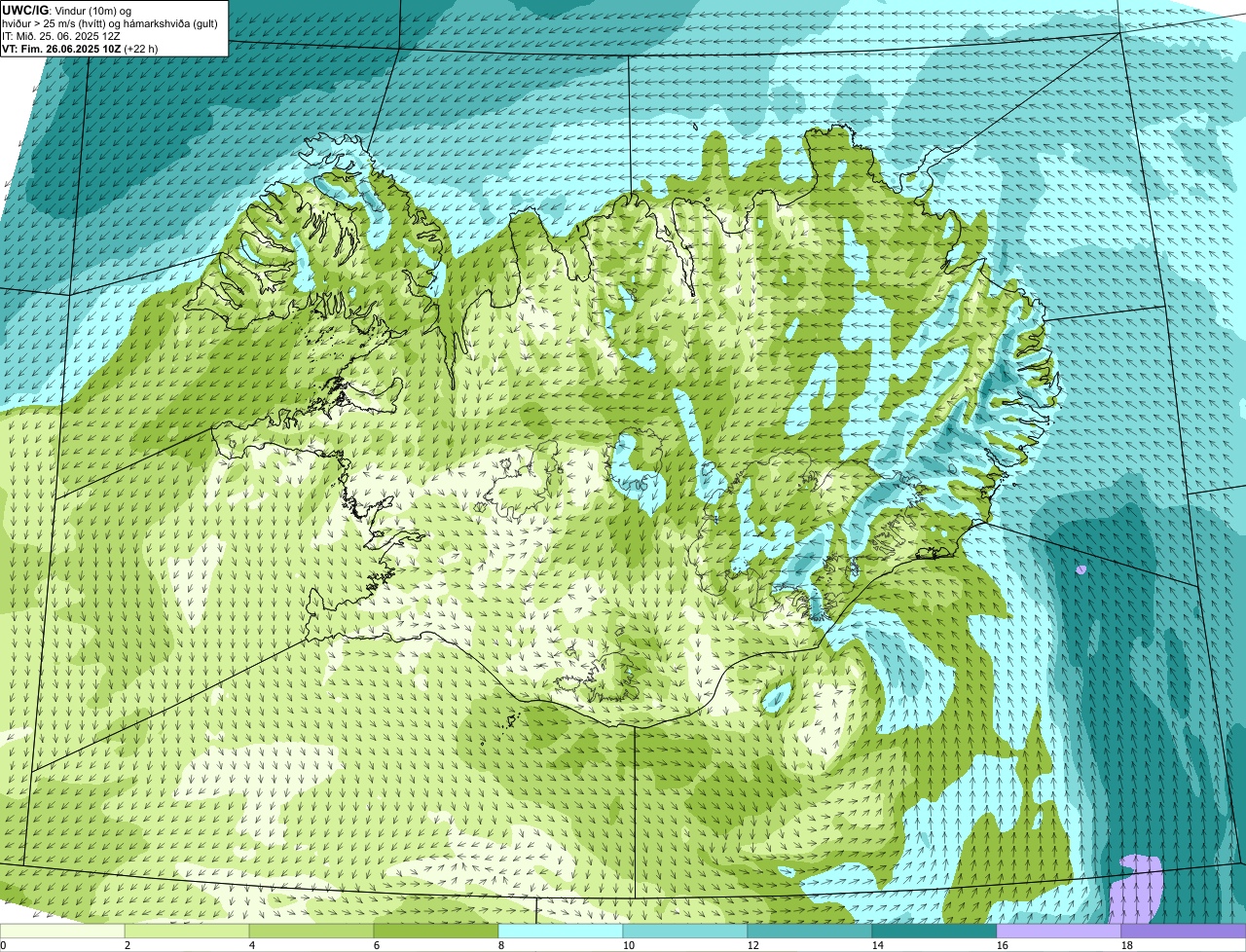Click the scale label '14'
The image size is (1246, 952).
tap(878, 945)
